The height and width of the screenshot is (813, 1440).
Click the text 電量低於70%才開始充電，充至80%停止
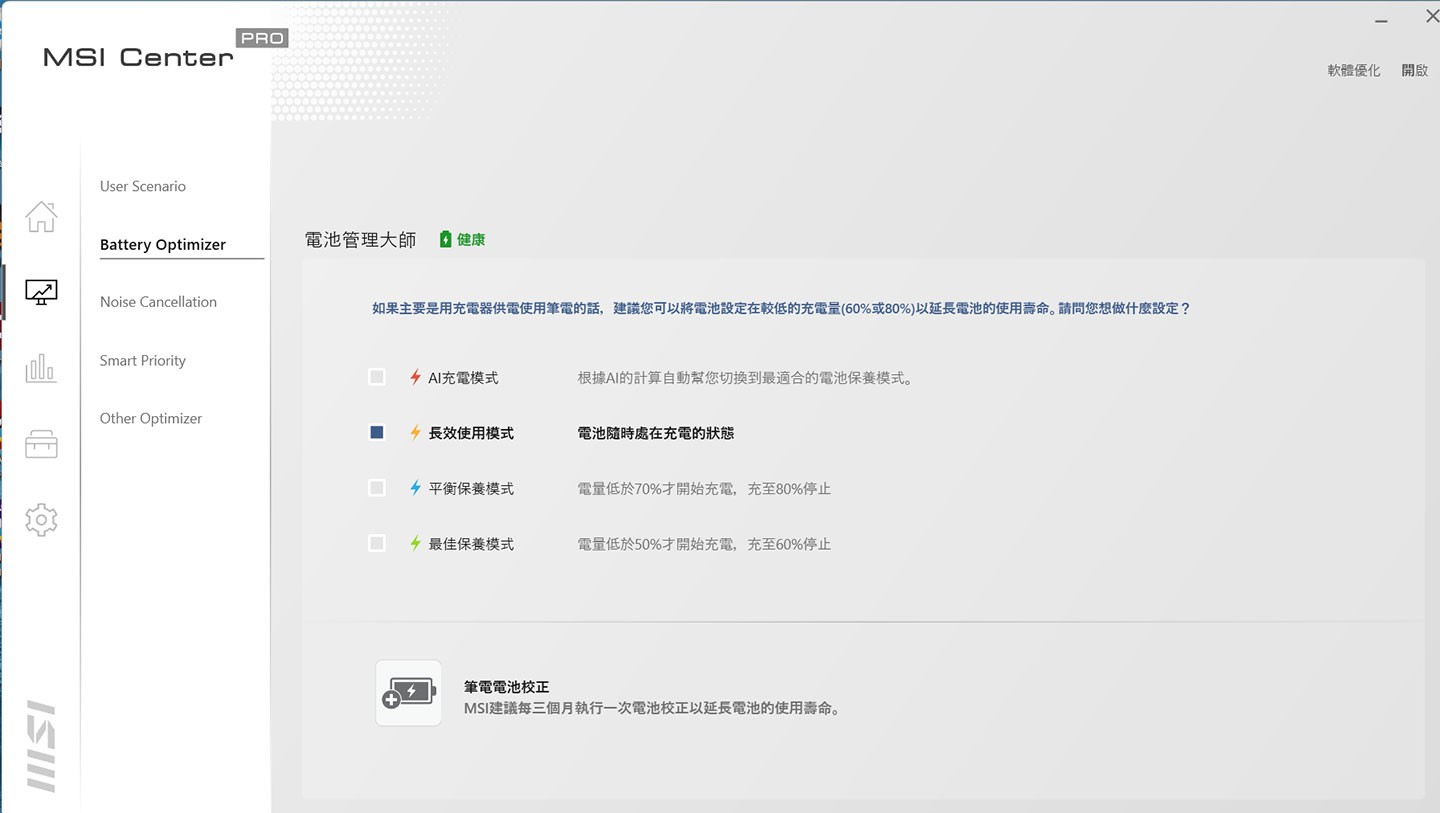point(704,489)
